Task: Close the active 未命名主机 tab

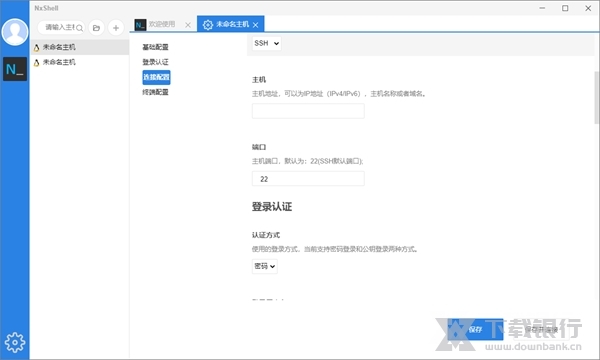Action: pos(256,25)
